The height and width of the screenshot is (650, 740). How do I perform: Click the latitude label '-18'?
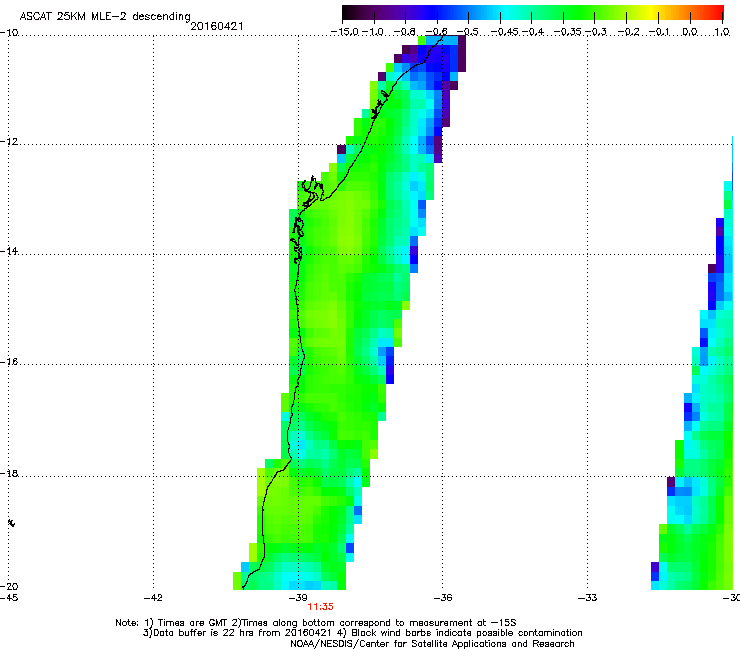click(9, 473)
